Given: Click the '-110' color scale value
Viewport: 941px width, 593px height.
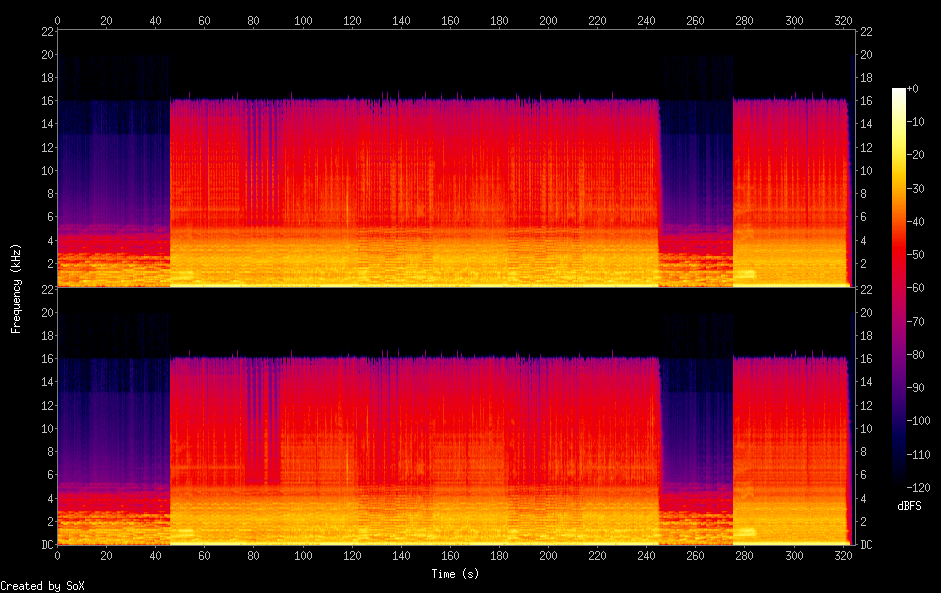Looking at the screenshot, I should pos(918,454).
